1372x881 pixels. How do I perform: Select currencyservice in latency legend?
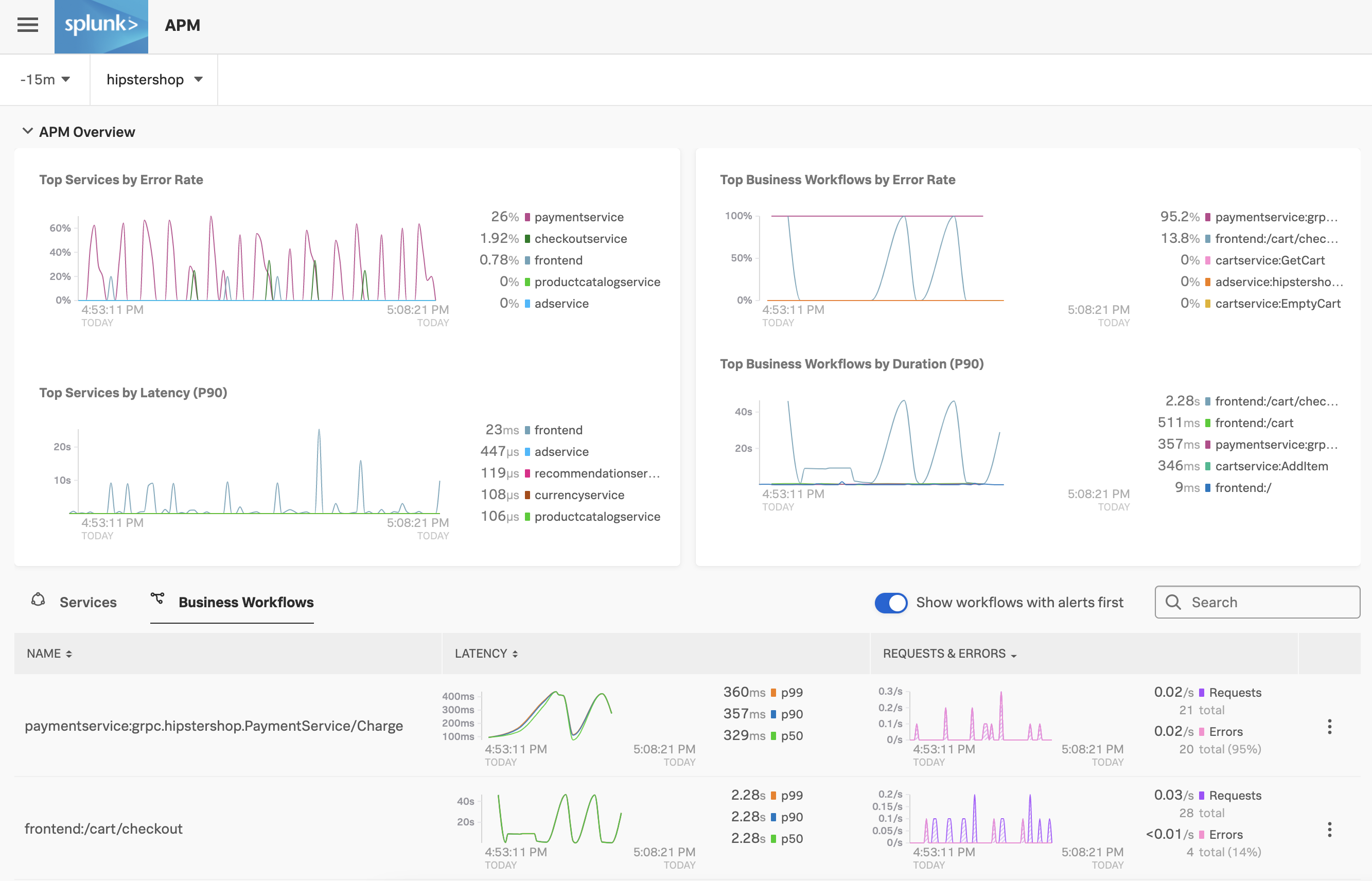click(x=579, y=495)
